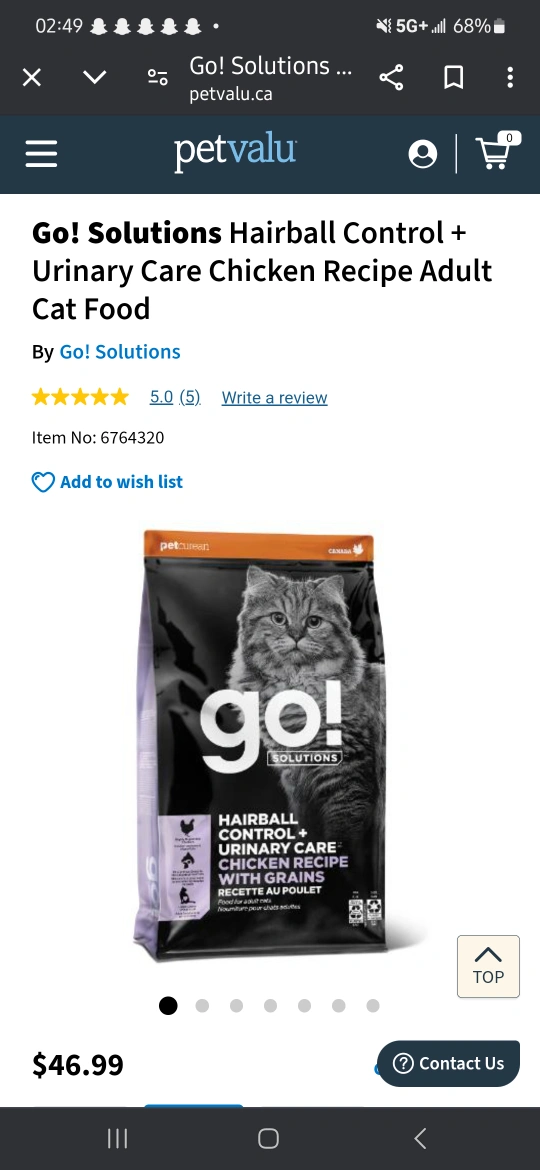
Task: Select the second carousel dot
Action: point(202,1006)
